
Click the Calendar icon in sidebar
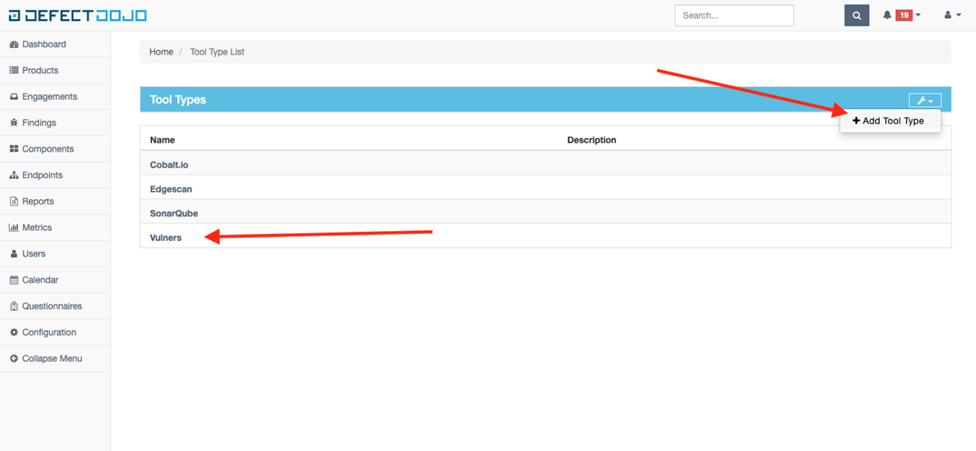coord(14,280)
